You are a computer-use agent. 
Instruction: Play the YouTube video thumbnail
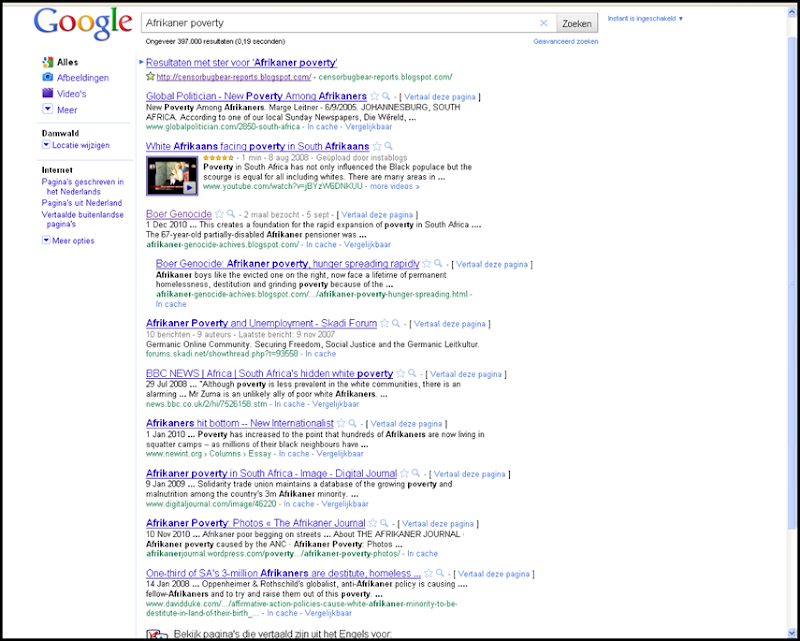click(172, 176)
